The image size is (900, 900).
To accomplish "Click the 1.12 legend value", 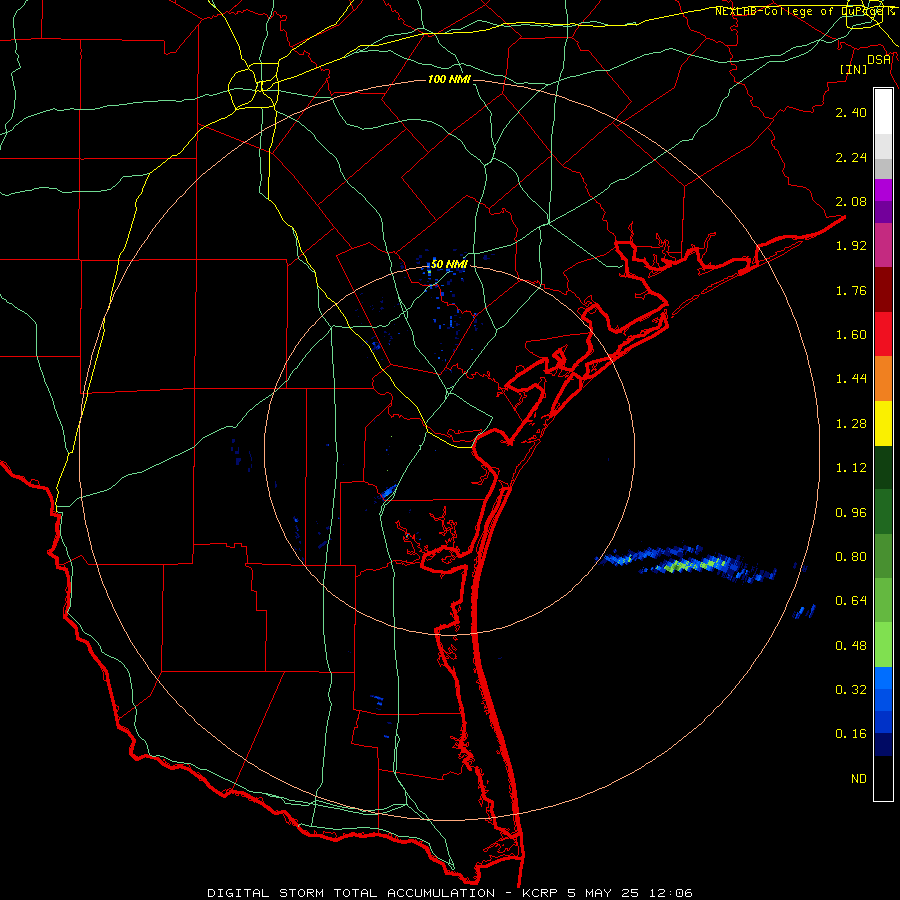I will pyautogui.click(x=851, y=468).
